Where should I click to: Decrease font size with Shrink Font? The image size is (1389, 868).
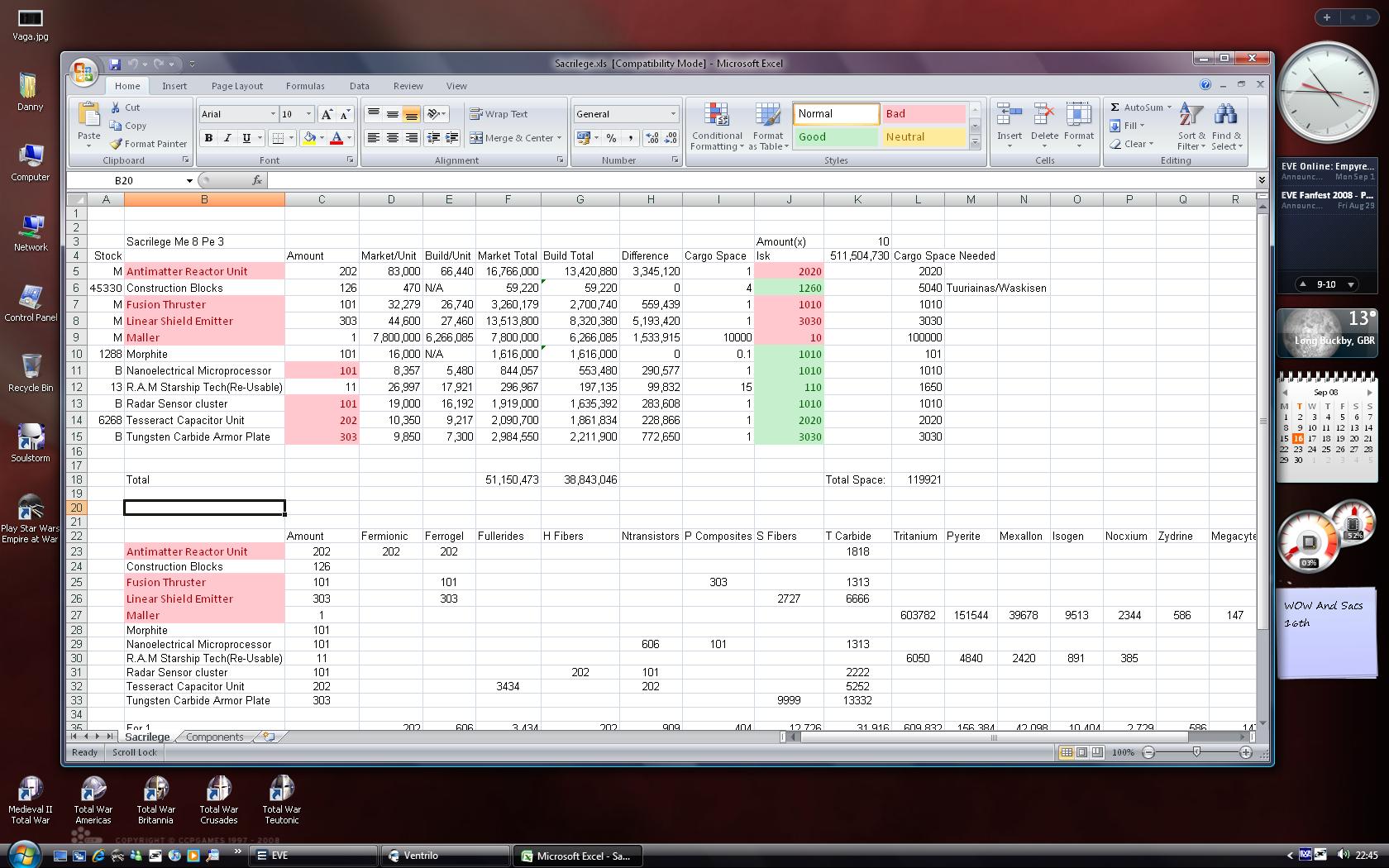345,114
